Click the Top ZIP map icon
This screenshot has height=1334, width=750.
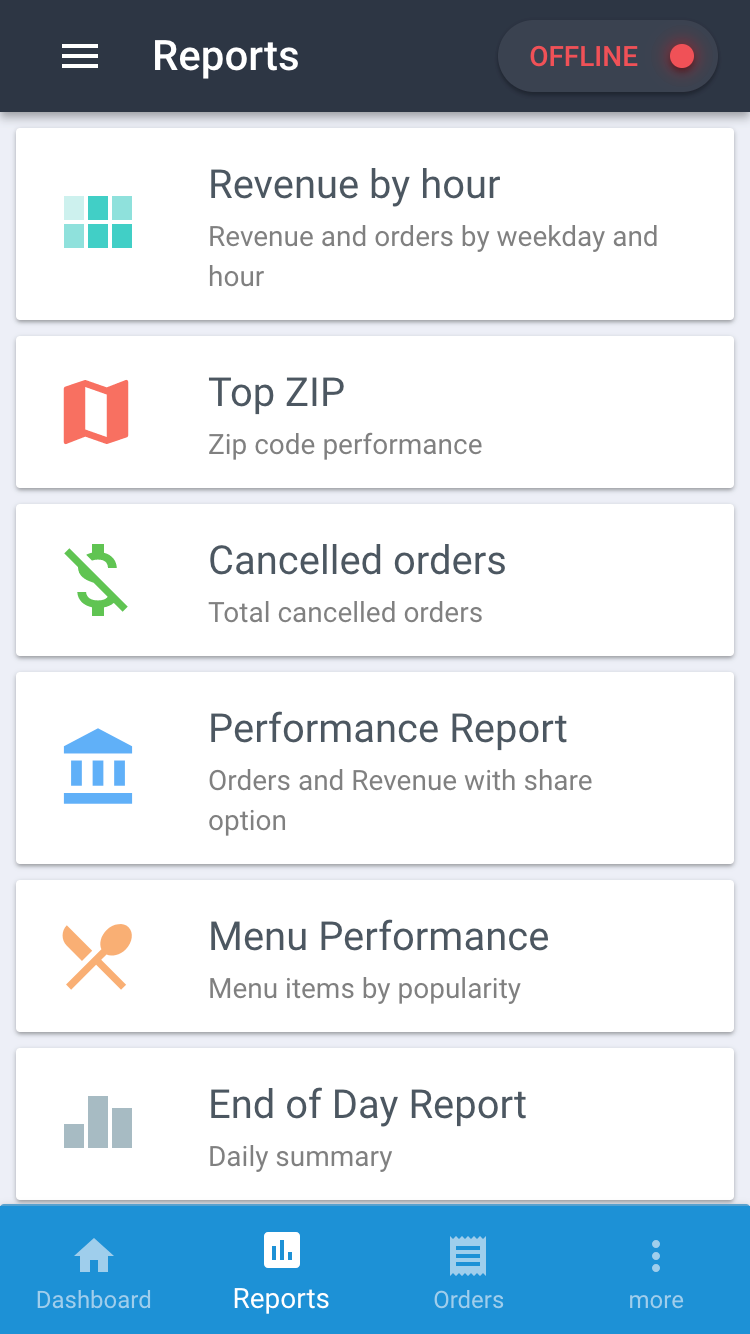tap(96, 411)
